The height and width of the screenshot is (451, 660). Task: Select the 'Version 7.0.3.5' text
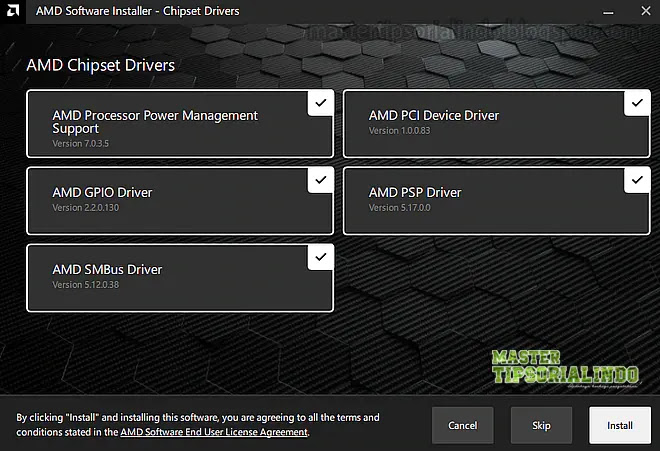[80, 144]
